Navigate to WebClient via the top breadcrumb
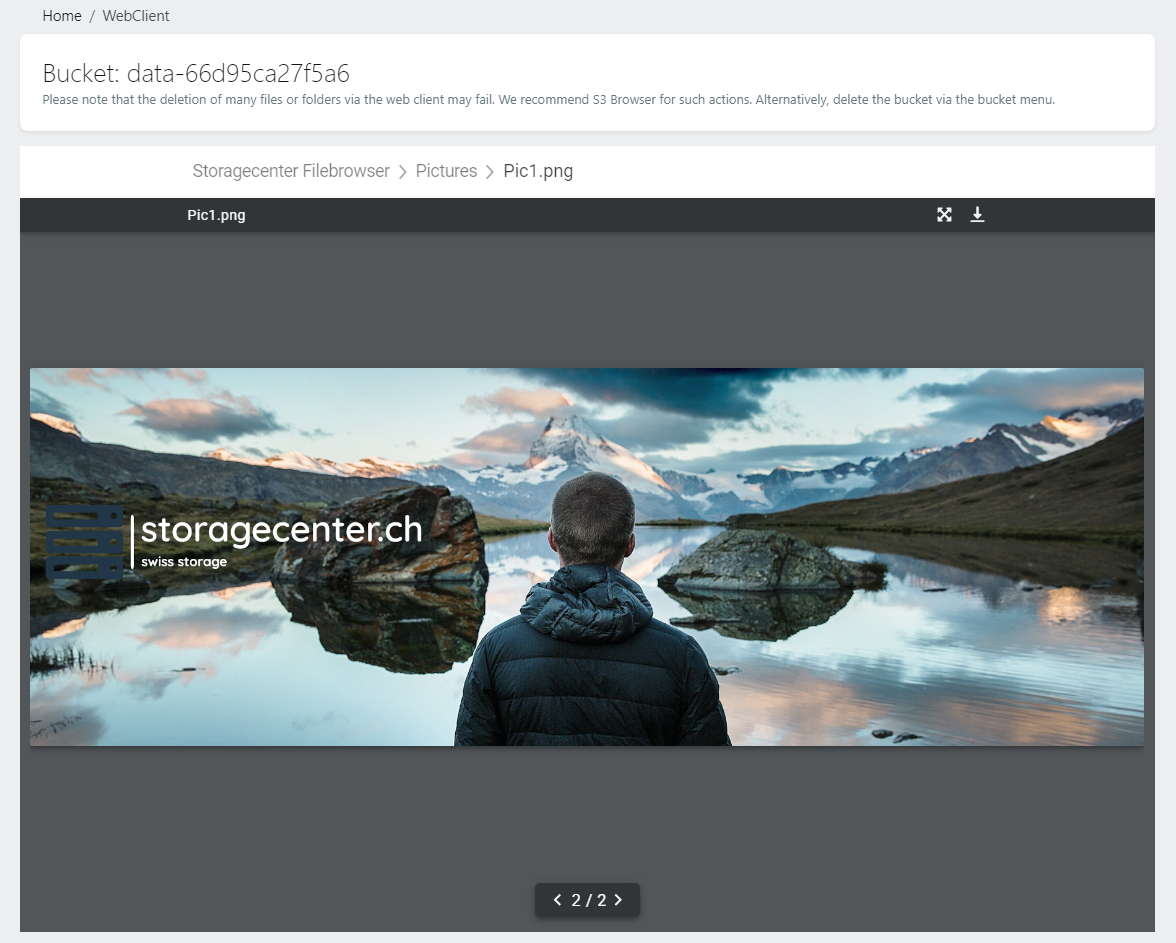The image size is (1176, 943). coord(135,15)
